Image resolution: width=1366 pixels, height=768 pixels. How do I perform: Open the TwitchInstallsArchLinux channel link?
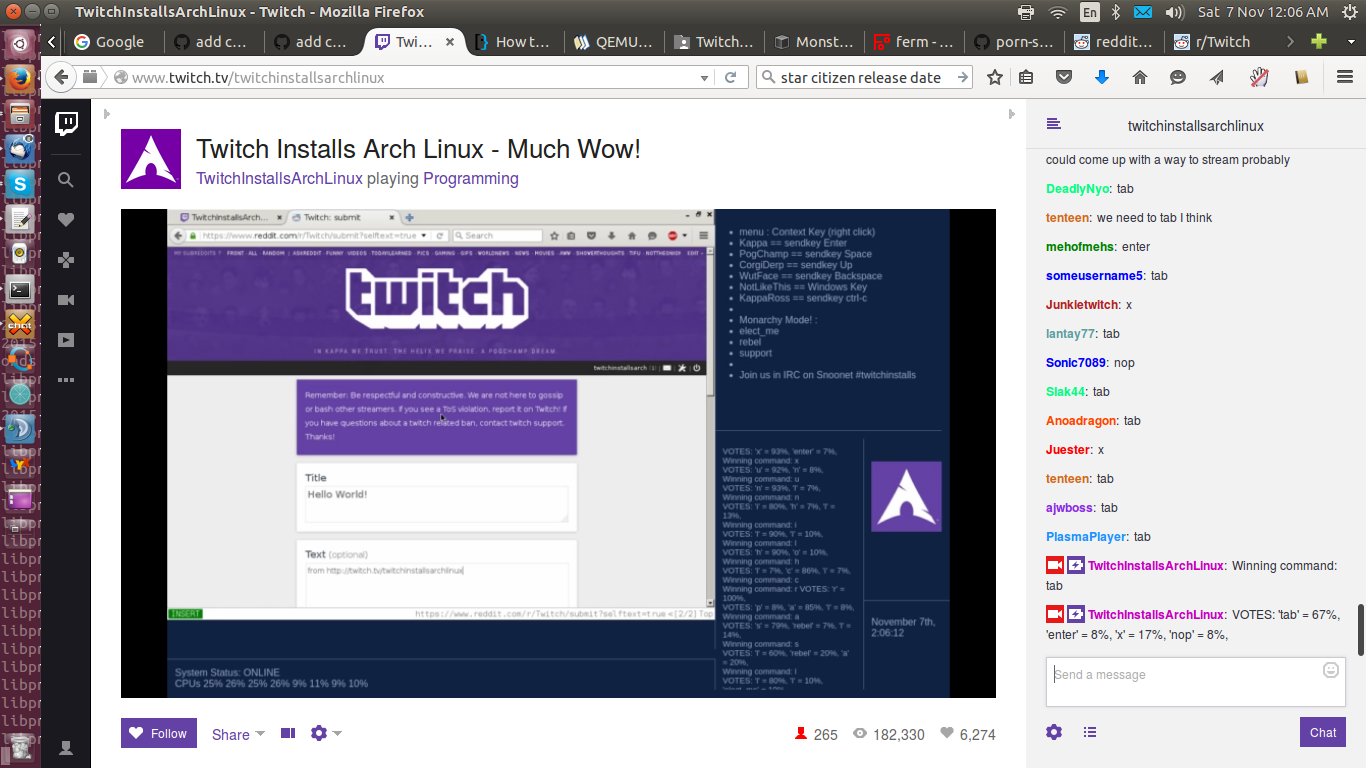click(x=279, y=179)
